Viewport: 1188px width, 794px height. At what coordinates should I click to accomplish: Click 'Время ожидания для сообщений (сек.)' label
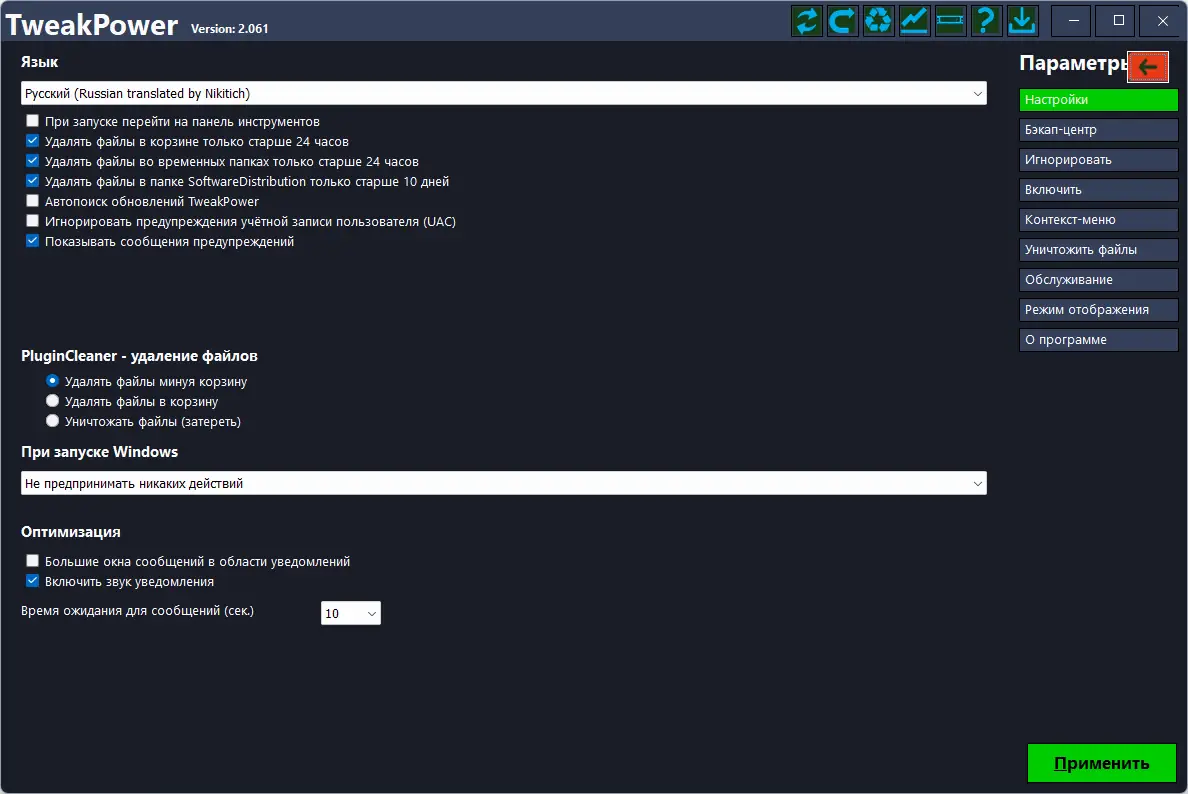pyautogui.click(x=137, y=611)
